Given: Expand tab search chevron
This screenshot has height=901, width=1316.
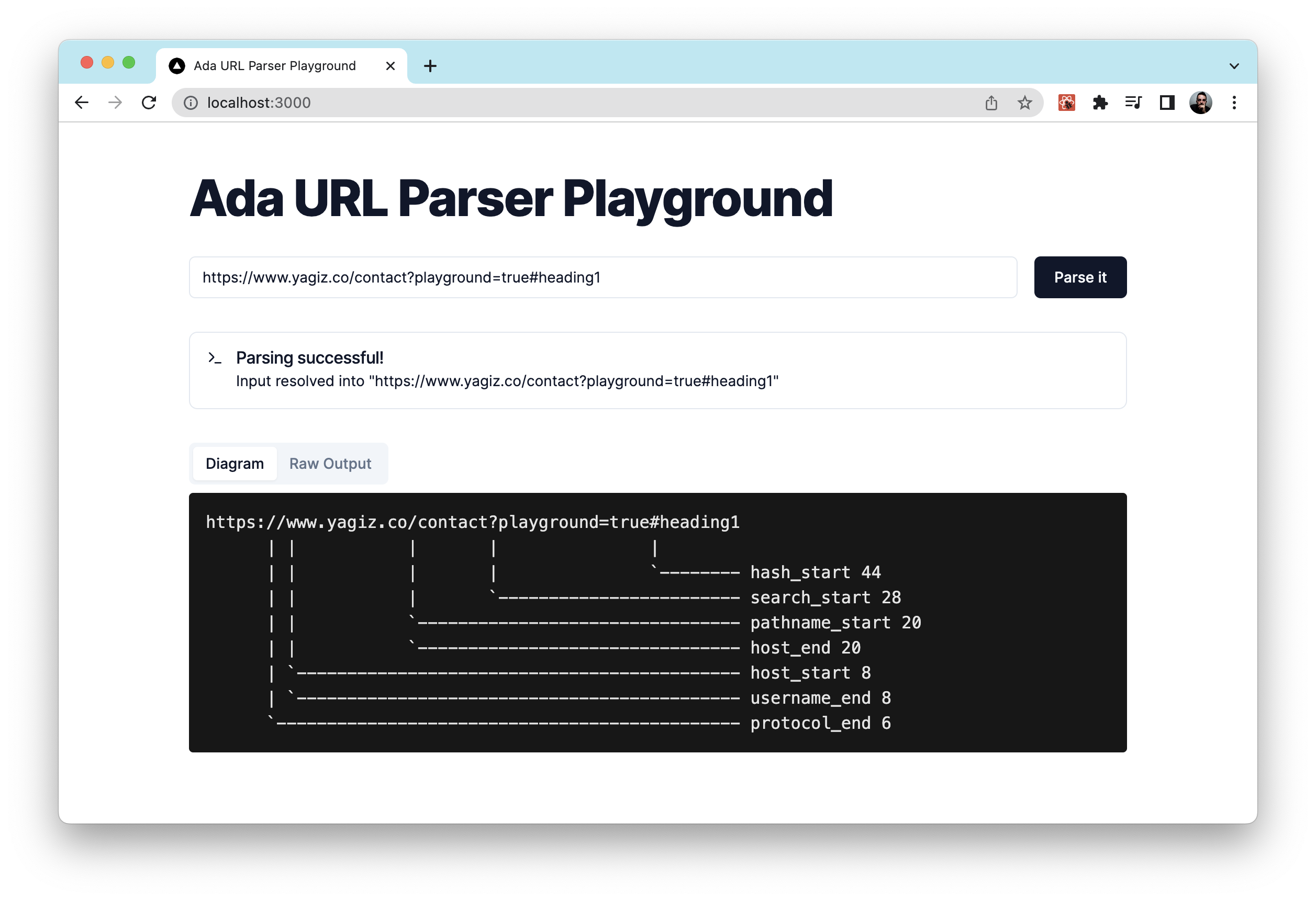Looking at the screenshot, I should [1234, 66].
